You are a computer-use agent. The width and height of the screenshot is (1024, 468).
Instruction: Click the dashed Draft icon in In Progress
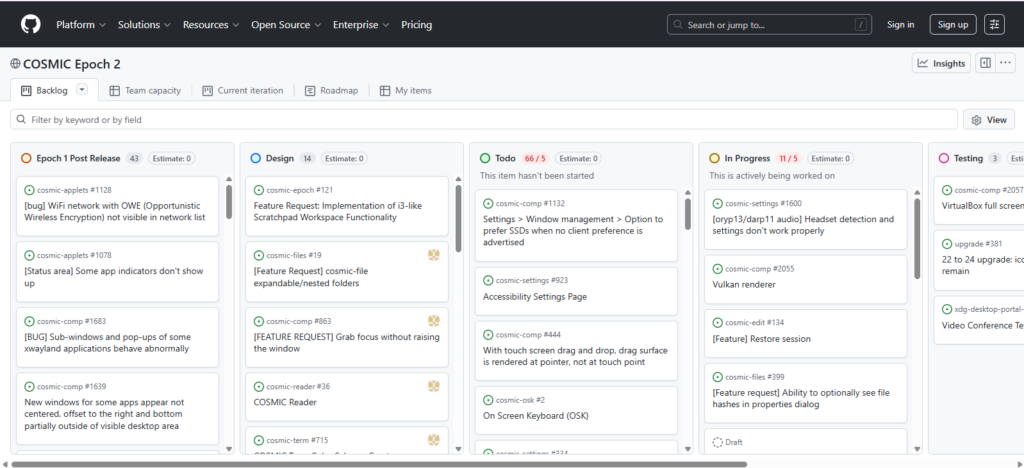click(x=718, y=442)
